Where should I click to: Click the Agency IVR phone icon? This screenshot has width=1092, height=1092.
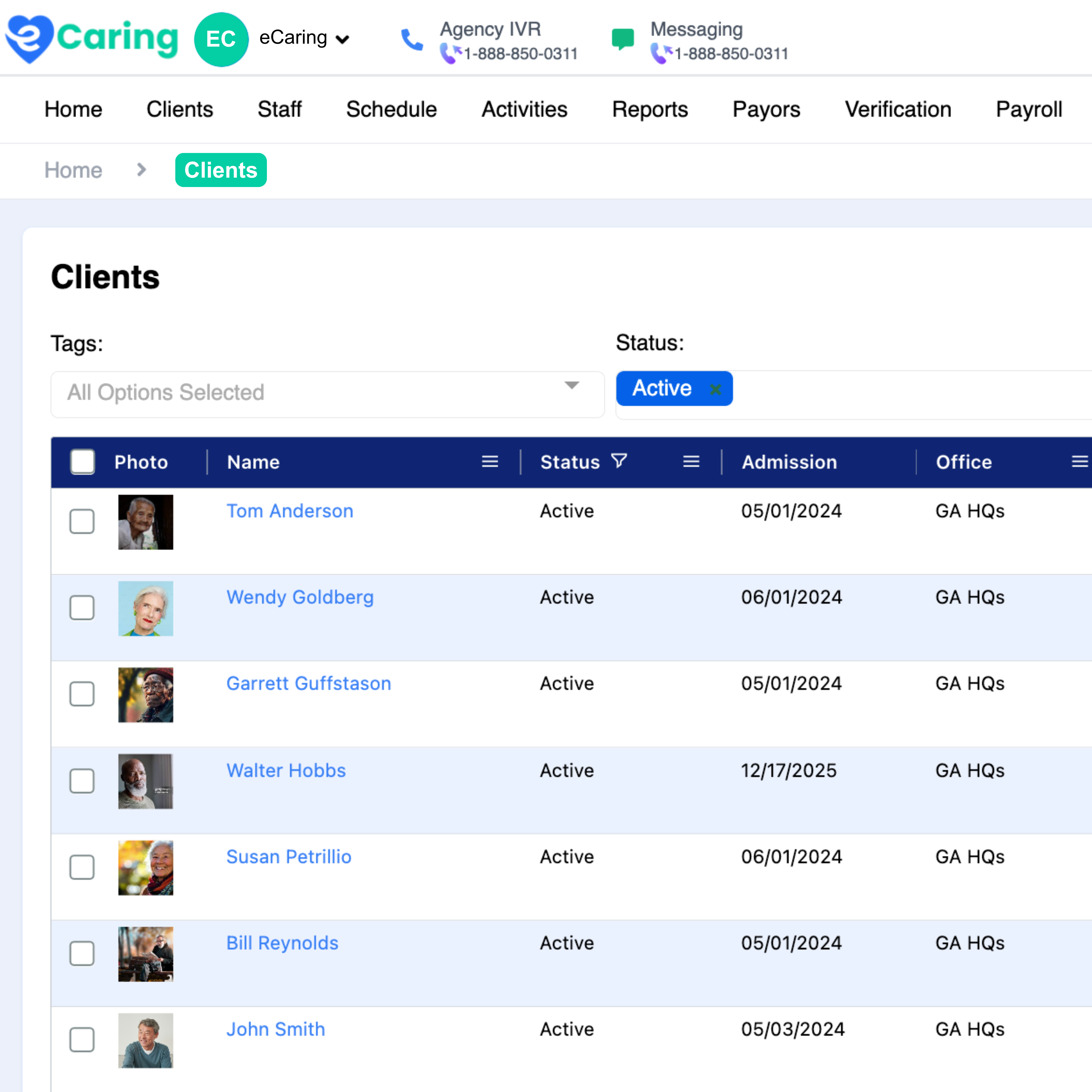(412, 39)
